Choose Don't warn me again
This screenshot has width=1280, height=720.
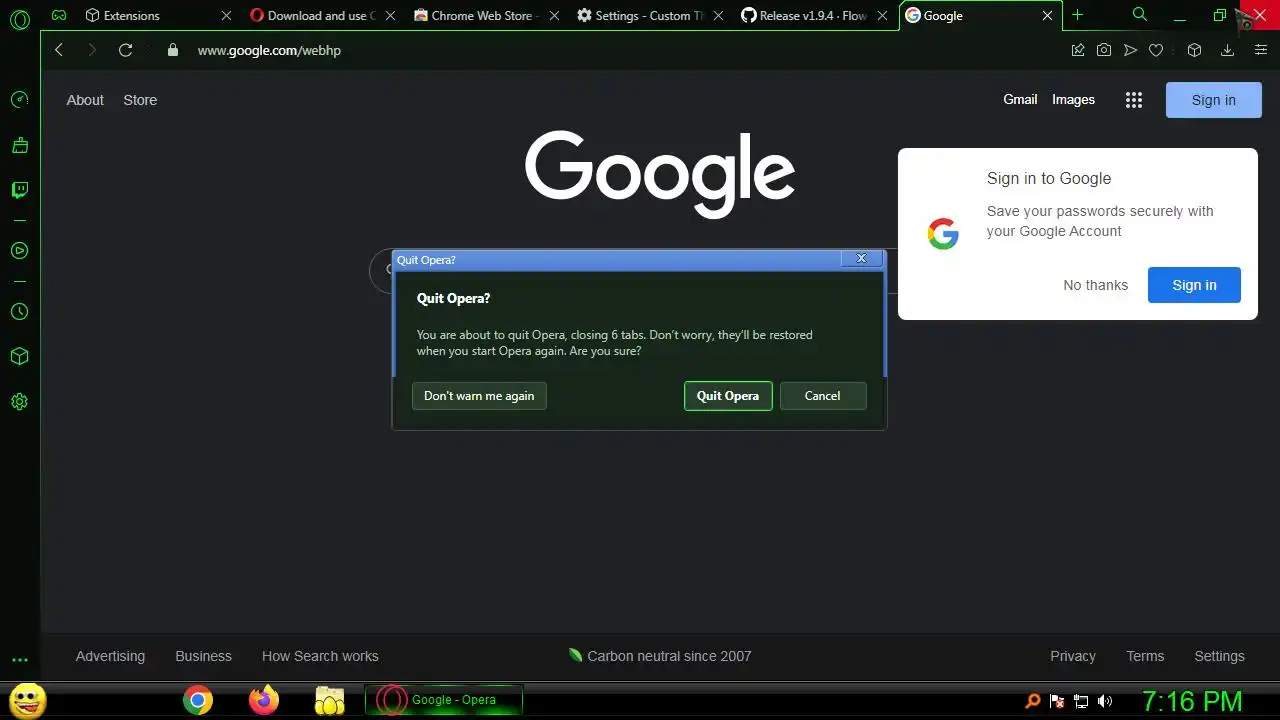479,396
